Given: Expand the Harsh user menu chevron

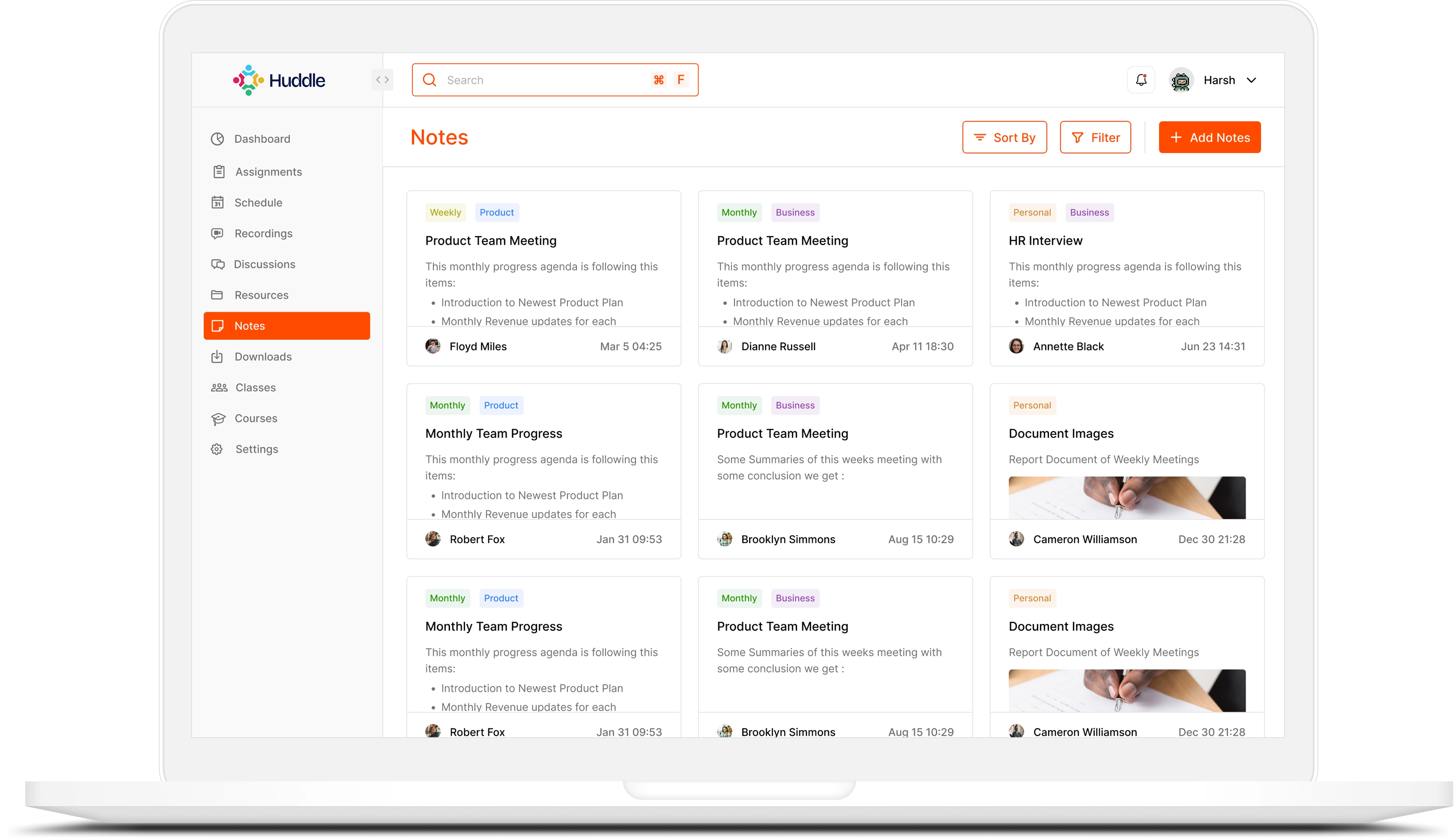Looking at the screenshot, I should [1251, 80].
